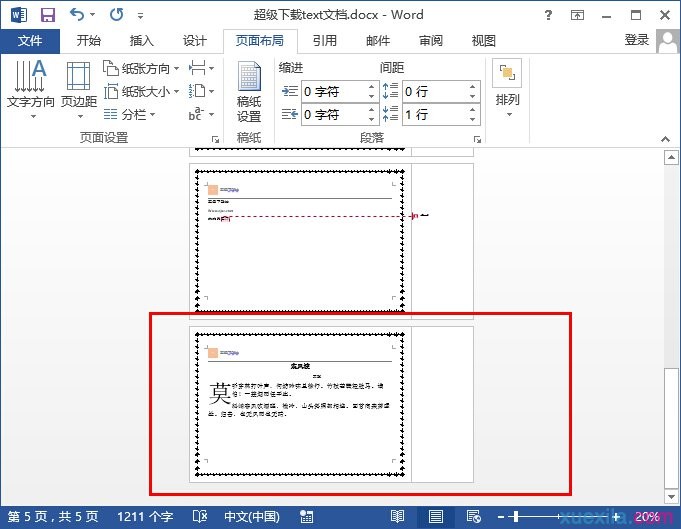Click the 登录 sign-in link
The width and height of the screenshot is (681, 529).
point(637,40)
